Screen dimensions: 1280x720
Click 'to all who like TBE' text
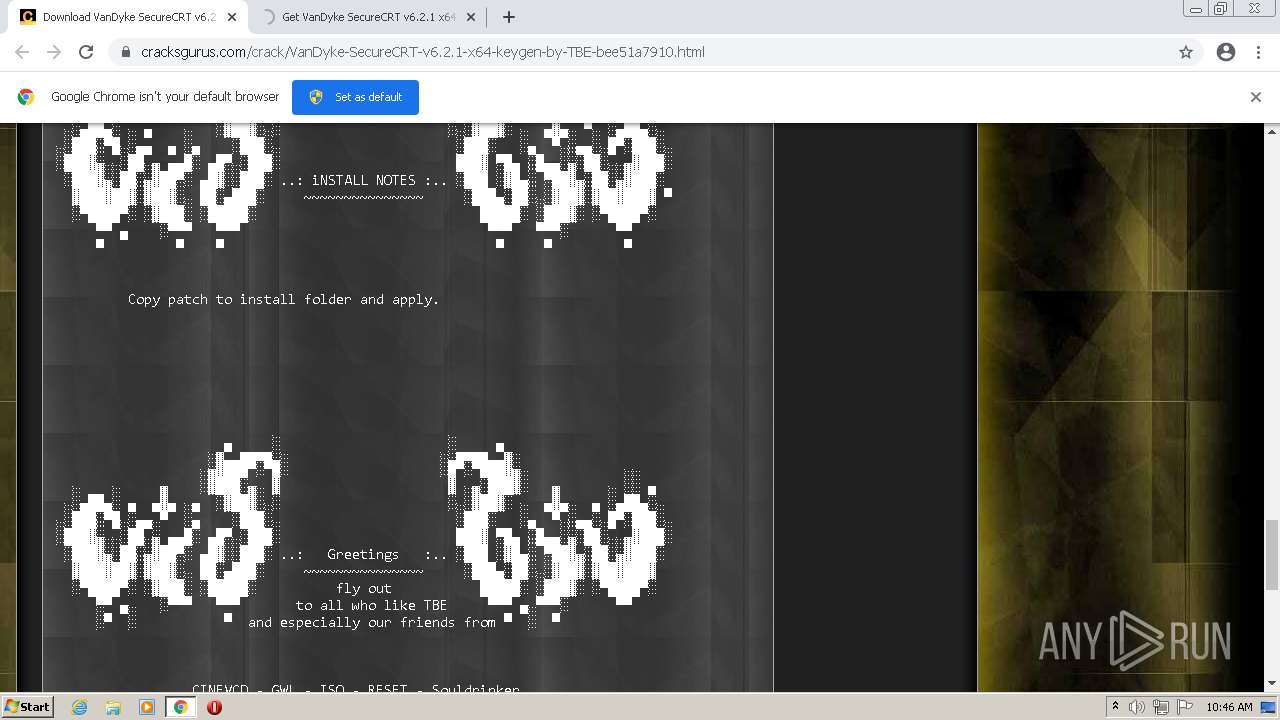(371, 605)
